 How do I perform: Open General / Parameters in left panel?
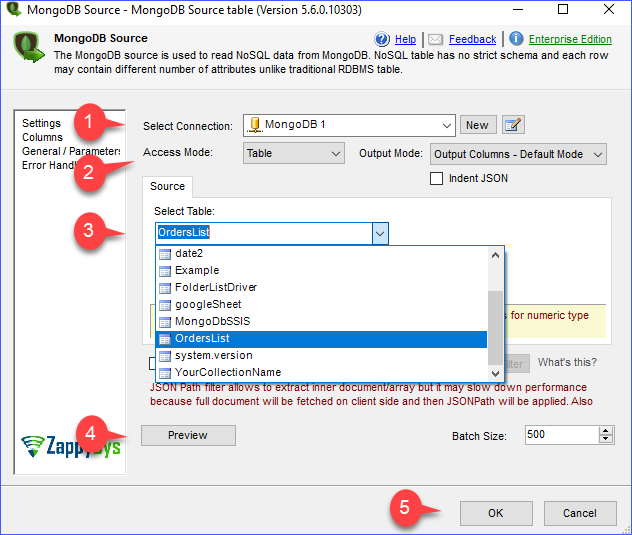point(71,151)
